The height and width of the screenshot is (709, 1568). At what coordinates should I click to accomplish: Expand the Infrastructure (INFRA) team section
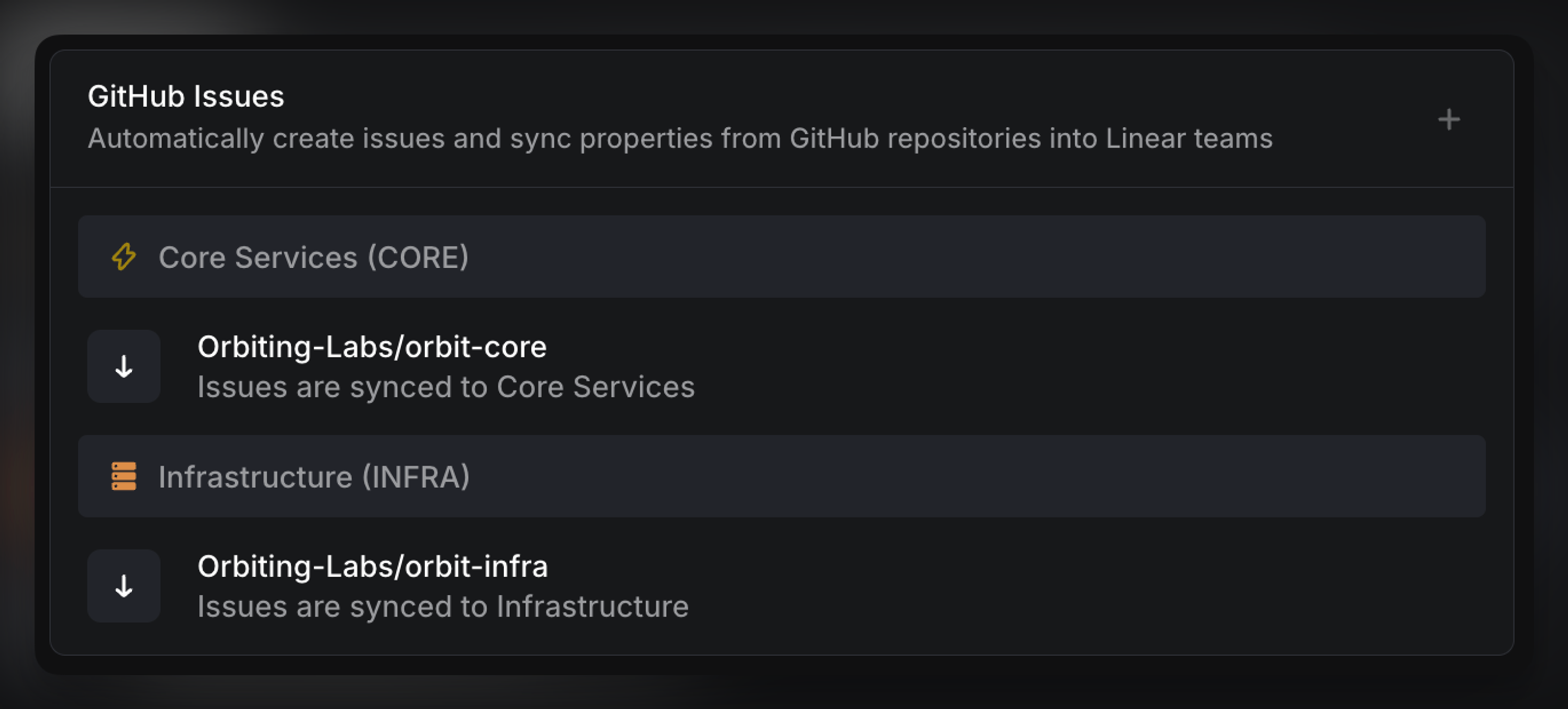coord(315,477)
